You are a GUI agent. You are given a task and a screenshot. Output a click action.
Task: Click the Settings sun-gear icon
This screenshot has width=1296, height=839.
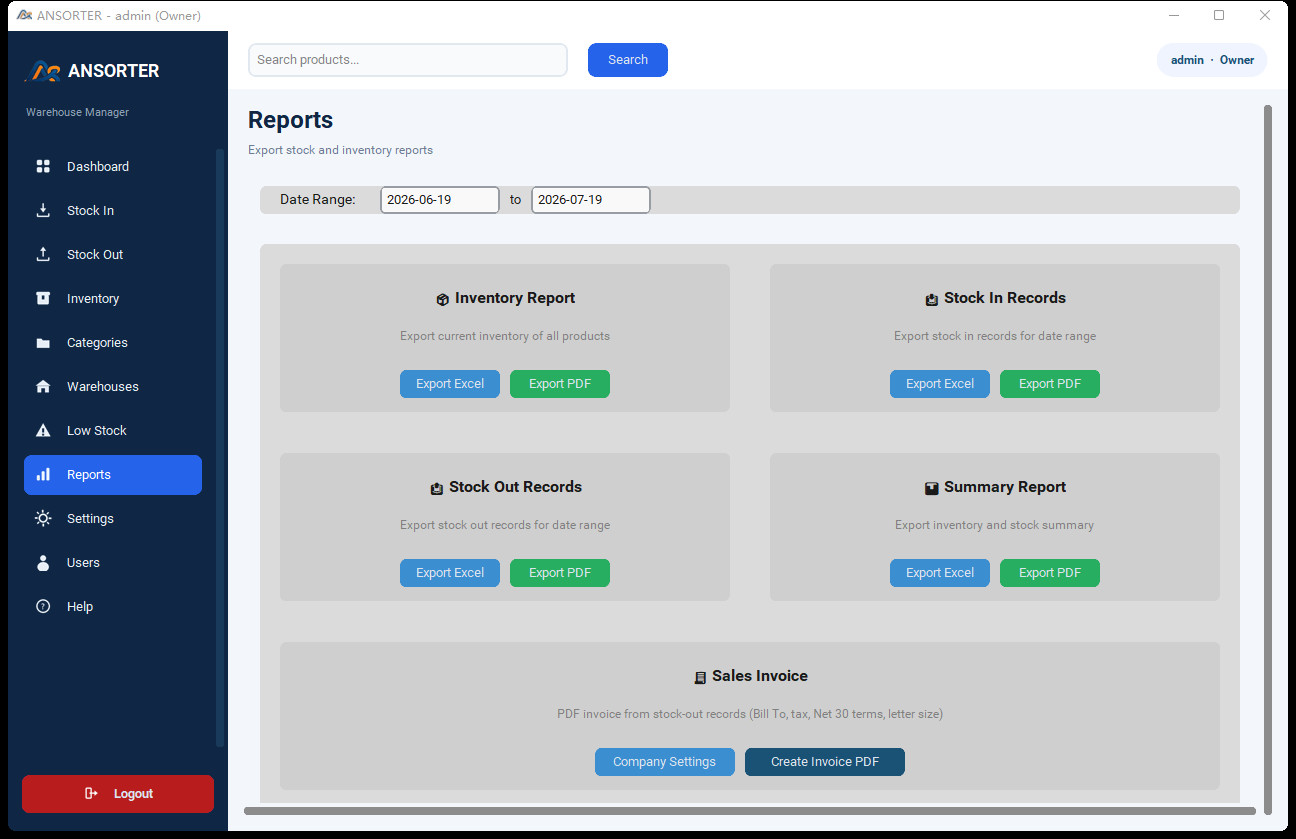pos(43,518)
